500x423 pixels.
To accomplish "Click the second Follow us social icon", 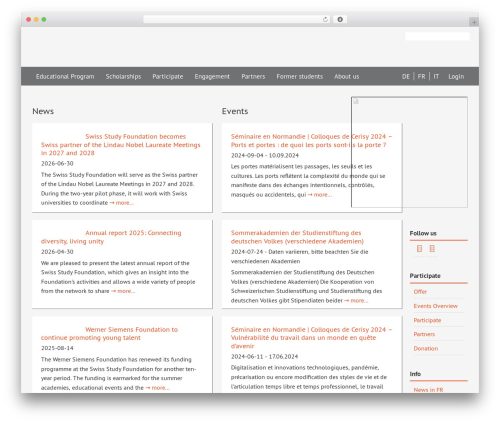I will [432, 249].
